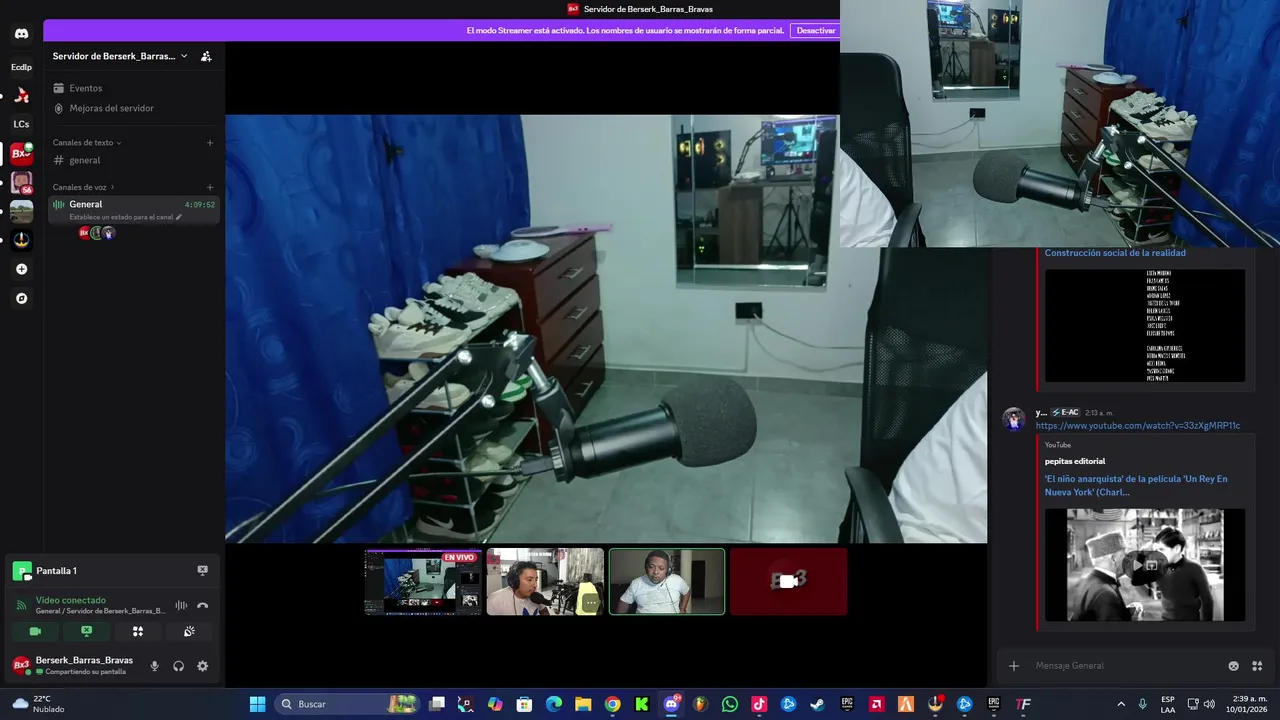Open the discover servers compass icon

[21, 298]
